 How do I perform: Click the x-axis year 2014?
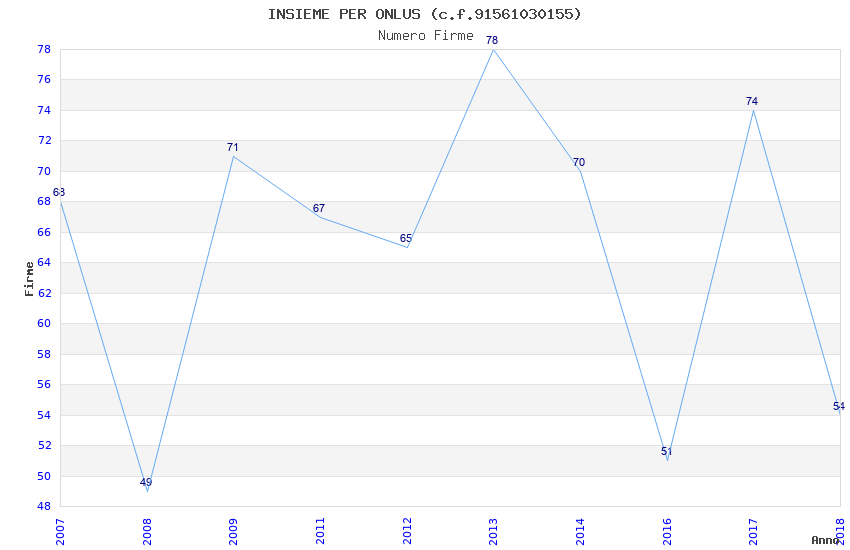click(x=580, y=532)
